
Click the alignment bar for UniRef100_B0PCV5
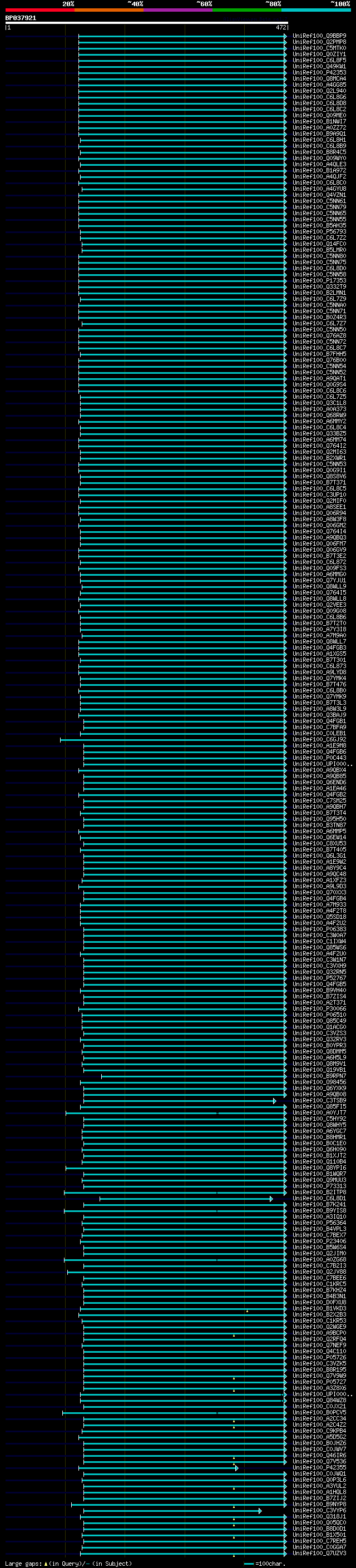click(x=175, y=1413)
